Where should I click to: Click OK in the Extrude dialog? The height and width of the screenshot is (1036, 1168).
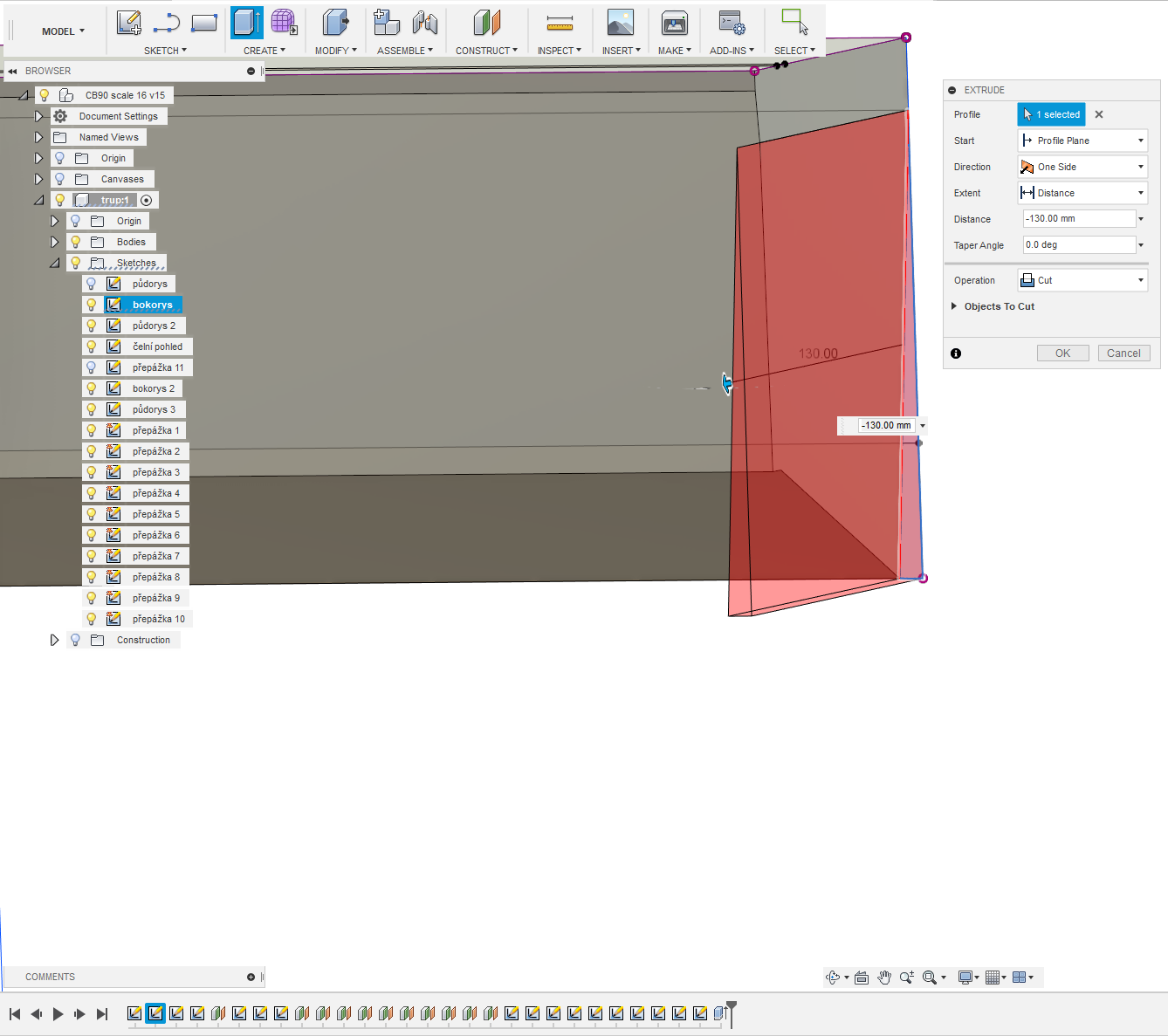click(1062, 353)
